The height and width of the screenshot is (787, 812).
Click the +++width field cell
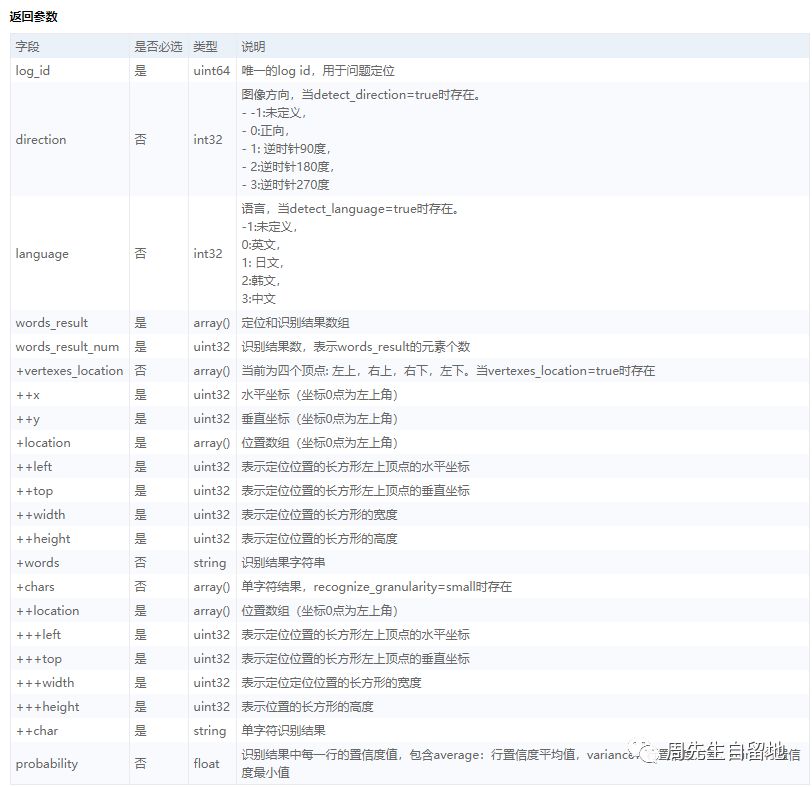click(x=45, y=682)
